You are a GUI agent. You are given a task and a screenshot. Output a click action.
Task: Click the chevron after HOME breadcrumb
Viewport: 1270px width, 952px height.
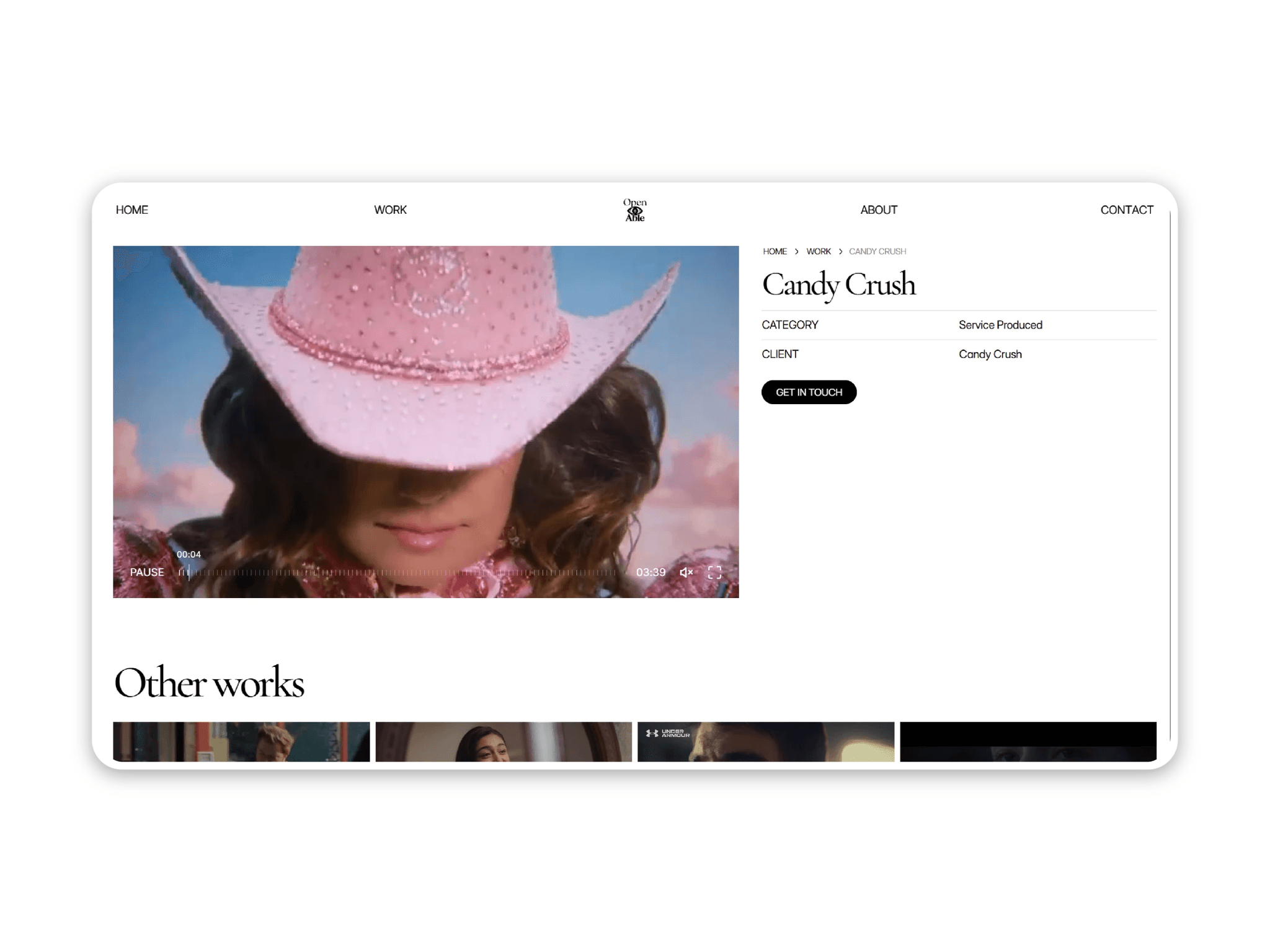pyautogui.click(x=797, y=252)
